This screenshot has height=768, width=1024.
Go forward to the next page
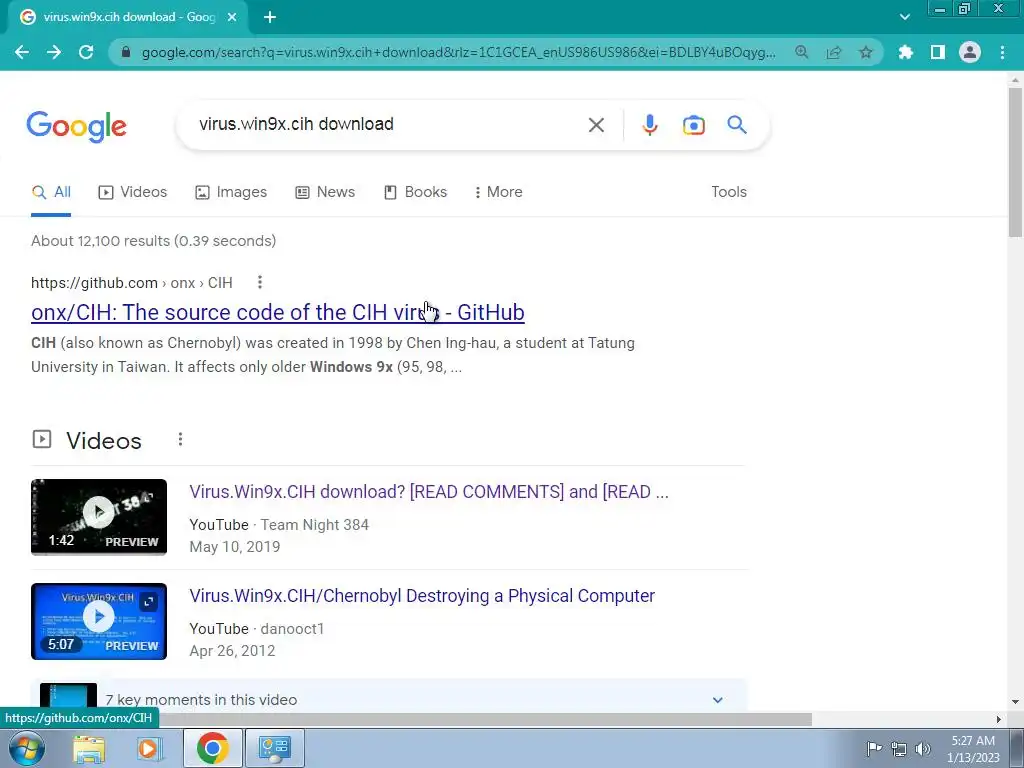tap(54, 52)
